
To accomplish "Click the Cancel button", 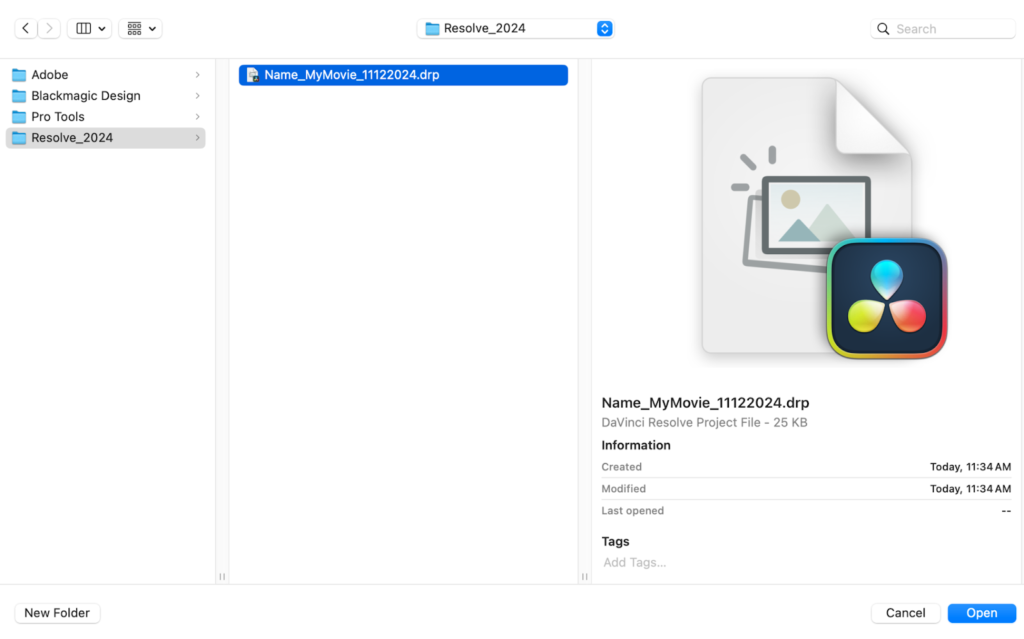I will (x=905, y=613).
